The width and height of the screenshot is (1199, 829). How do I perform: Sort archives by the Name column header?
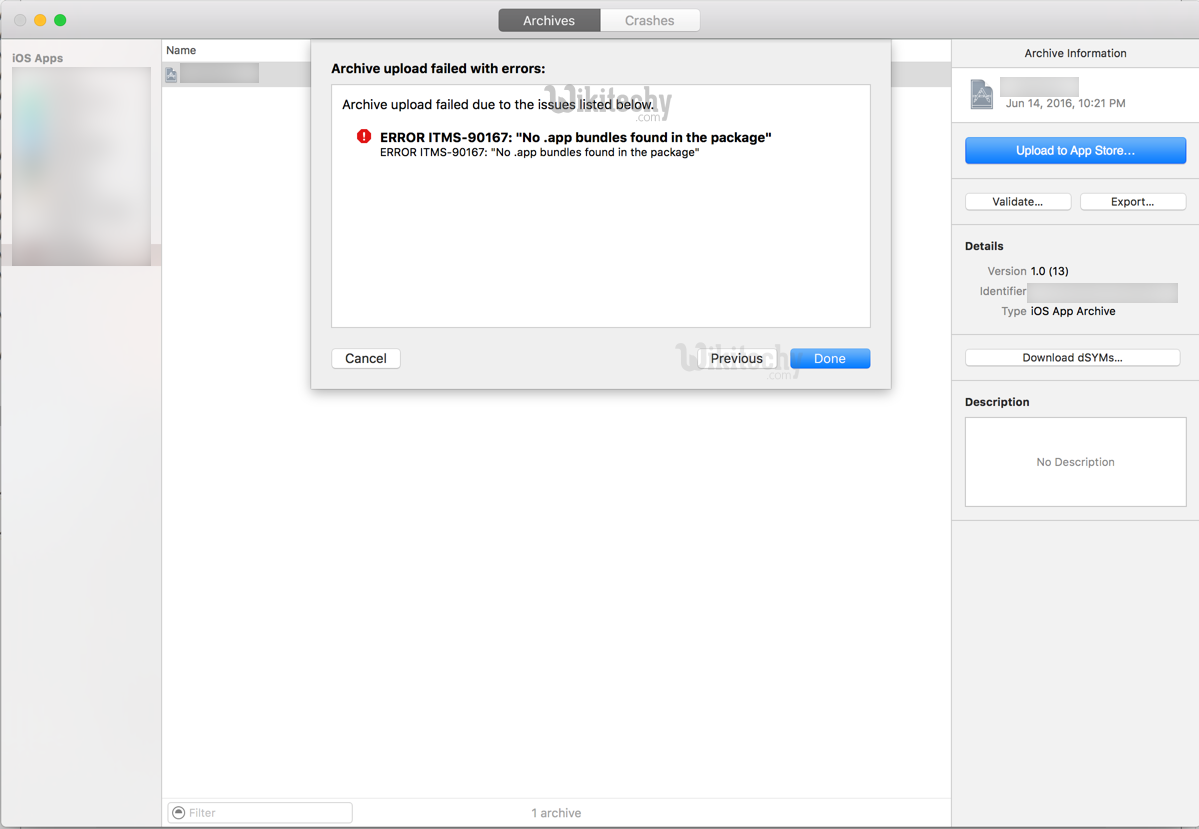point(181,50)
